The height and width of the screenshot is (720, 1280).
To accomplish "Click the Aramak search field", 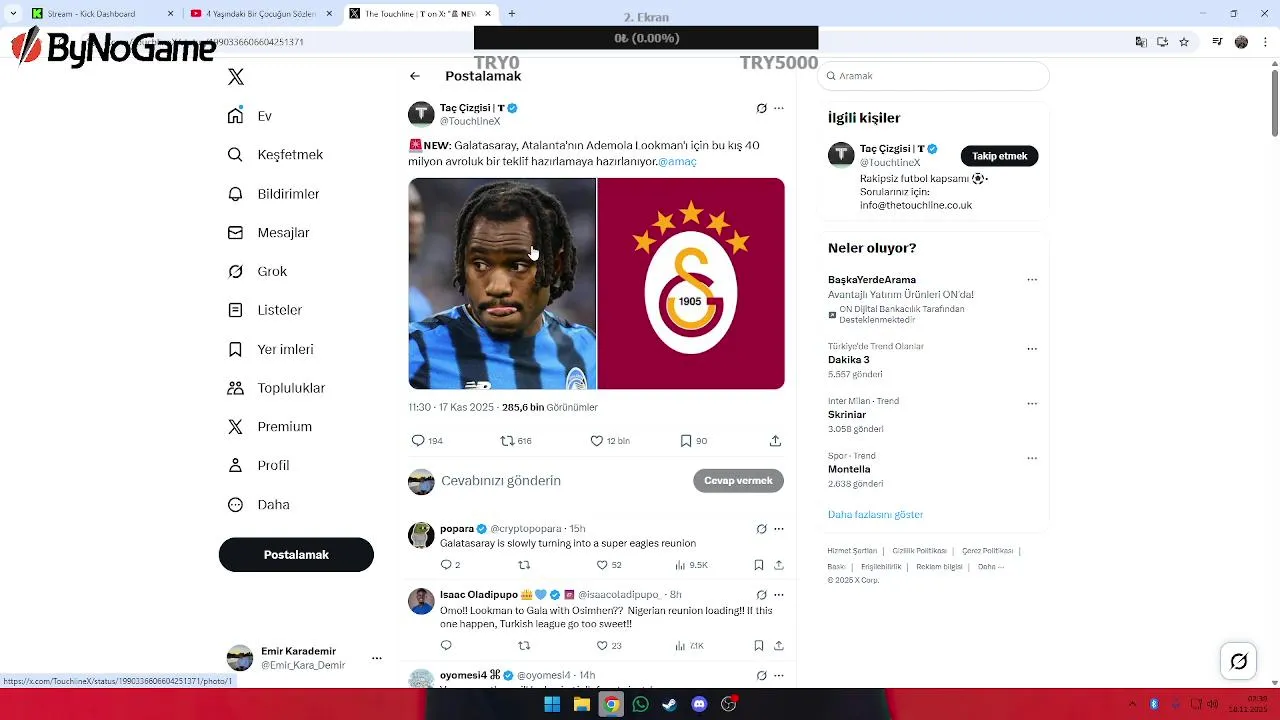I will 934,76.
